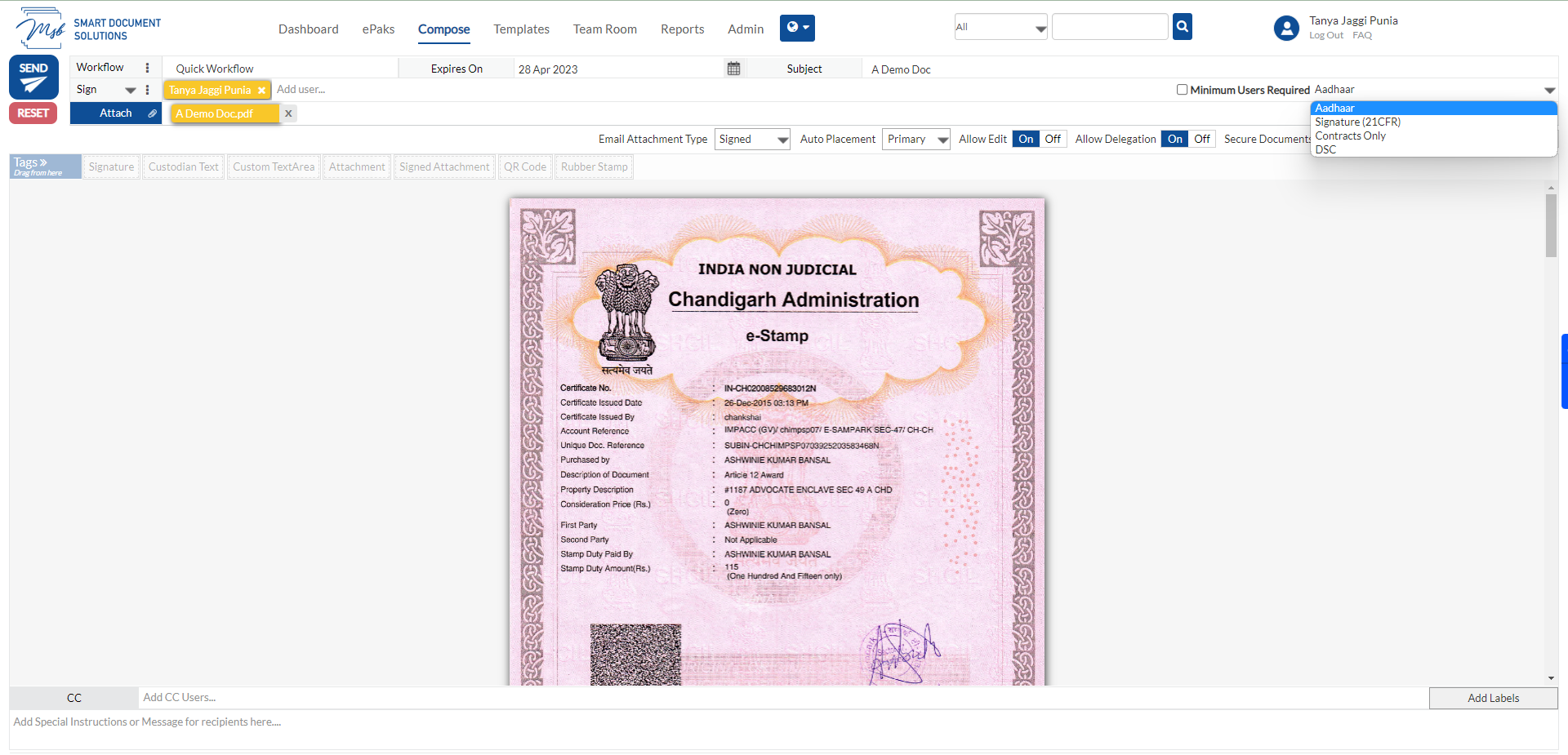Click the top search text box
Screen dimensions: 1568x755
coord(1110,27)
